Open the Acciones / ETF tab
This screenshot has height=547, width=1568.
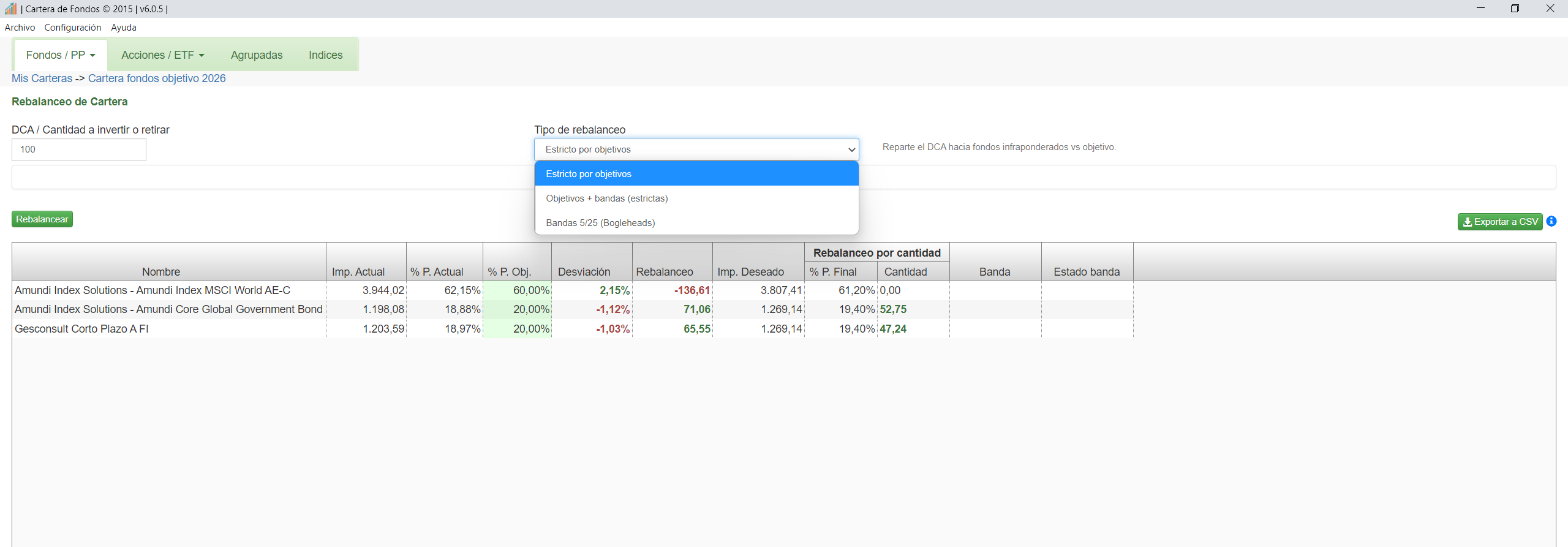pos(162,55)
